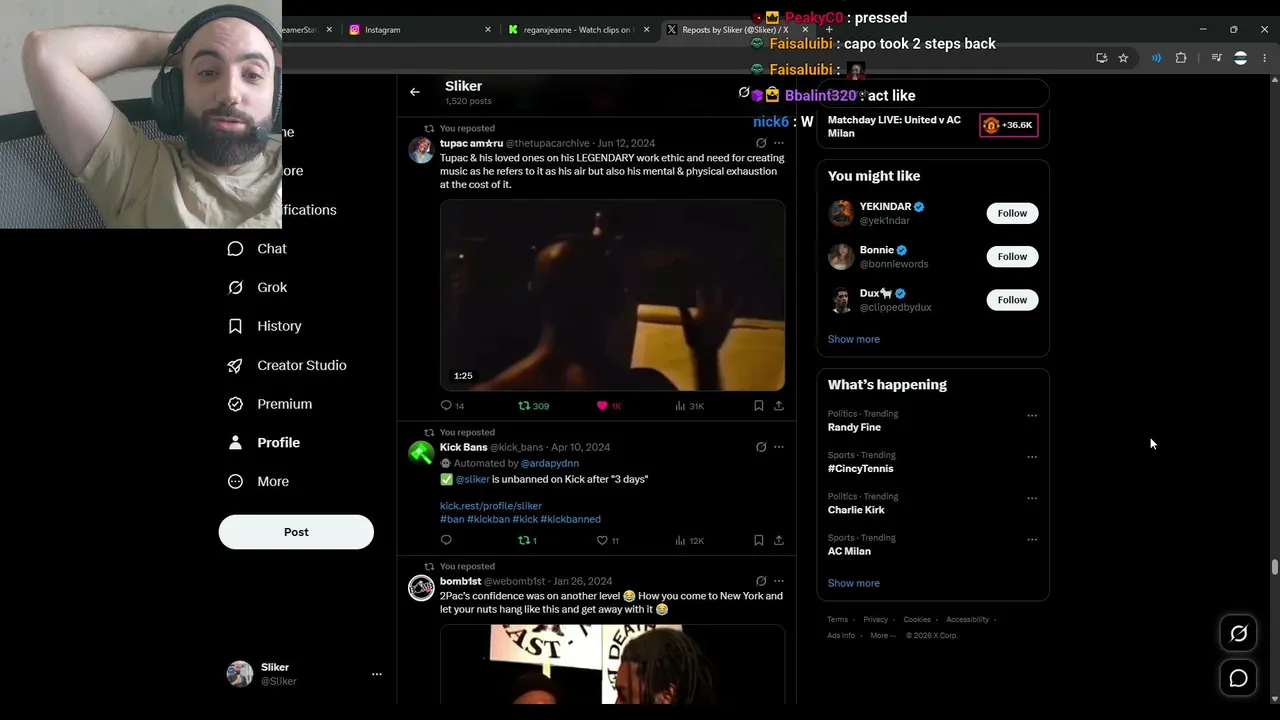Bookmark the tupac amaru post
The width and height of the screenshot is (1280, 720).
point(759,405)
